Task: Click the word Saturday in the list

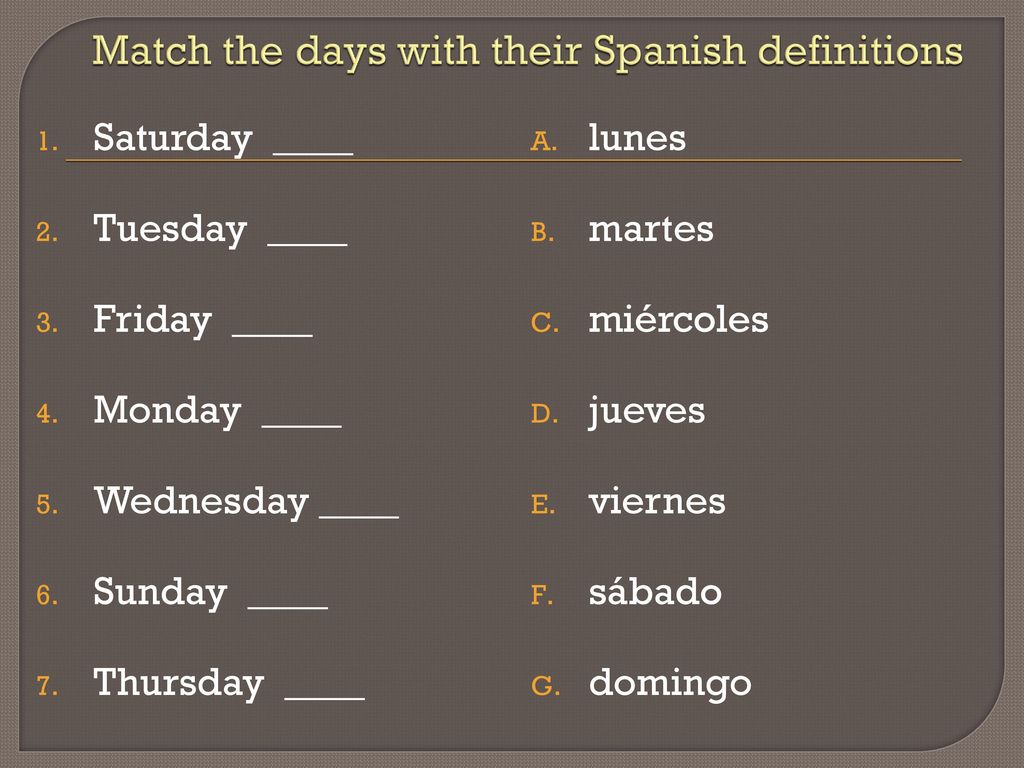Action: point(172,138)
